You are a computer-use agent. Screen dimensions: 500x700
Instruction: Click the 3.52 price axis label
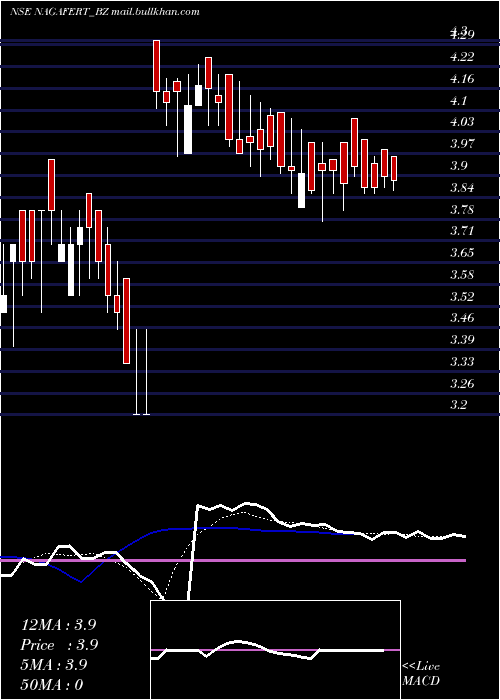point(462,297)
